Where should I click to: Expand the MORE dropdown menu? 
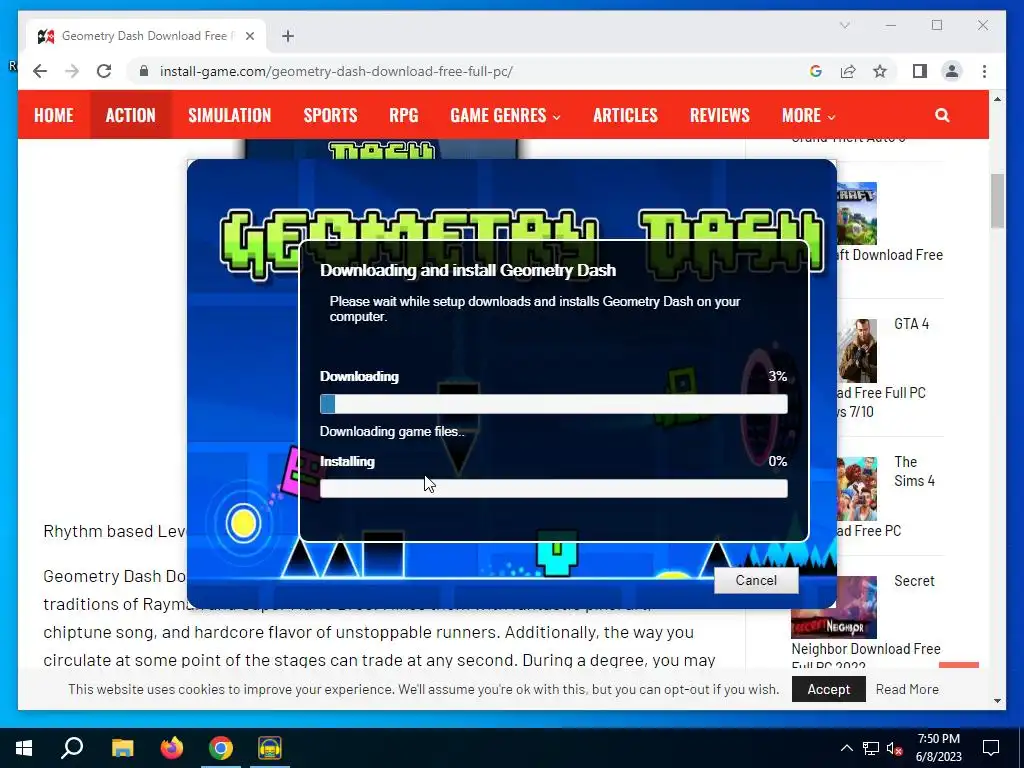[808, 116]
